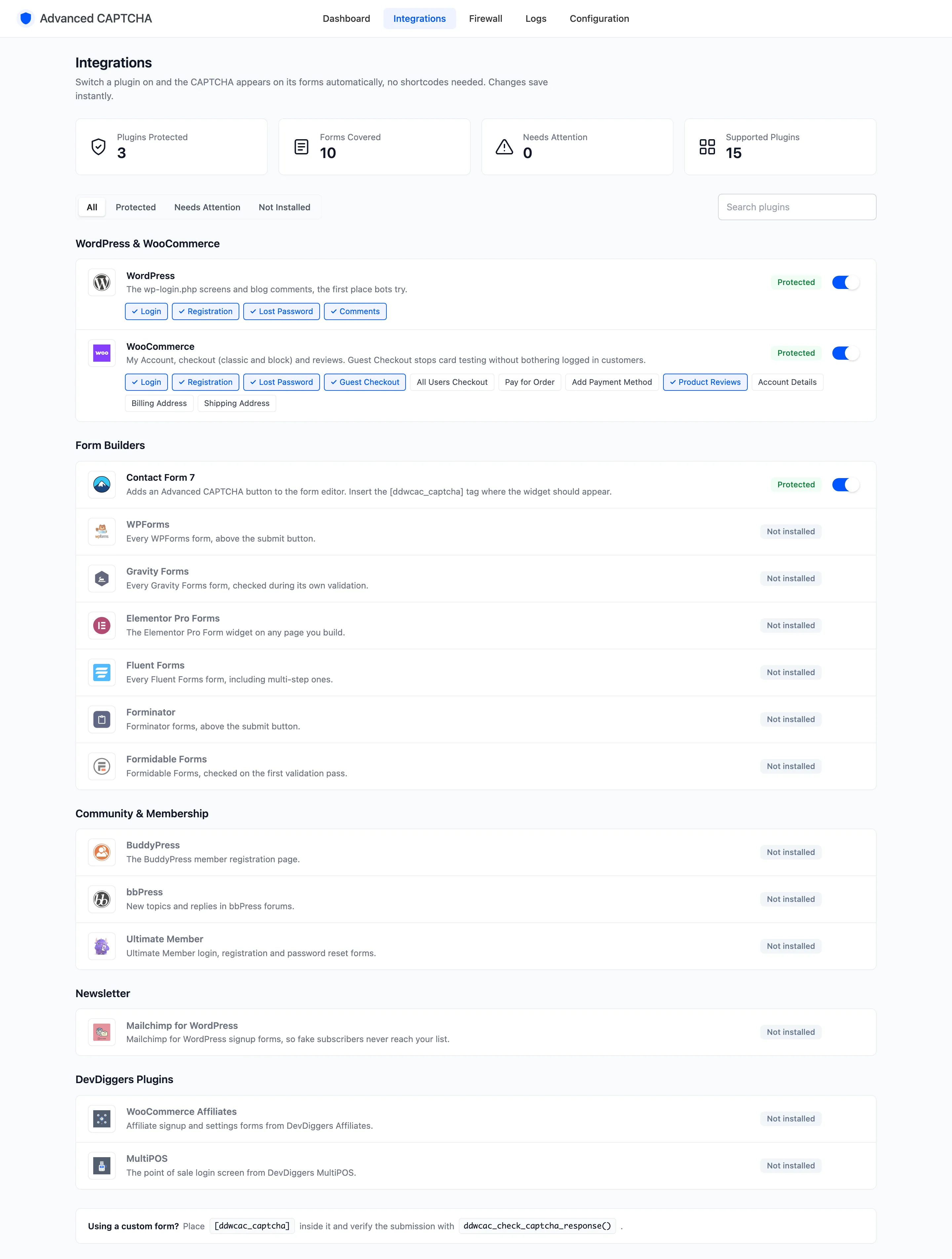Open the Dashboard nav tab
The width and height of the screenshot is (952, 1259).
point(346,18)
